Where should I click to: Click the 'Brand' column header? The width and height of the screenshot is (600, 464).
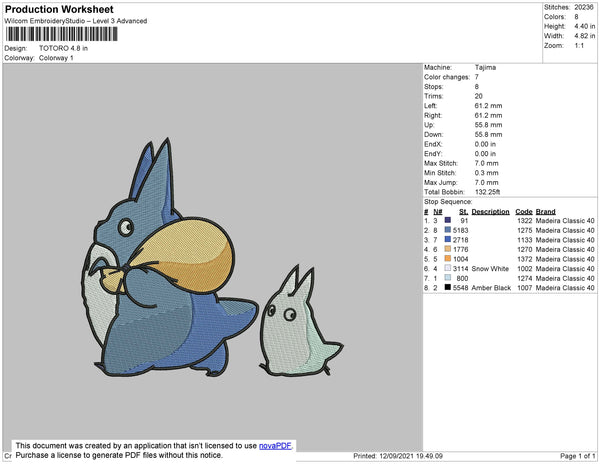[x=545, y=212]
